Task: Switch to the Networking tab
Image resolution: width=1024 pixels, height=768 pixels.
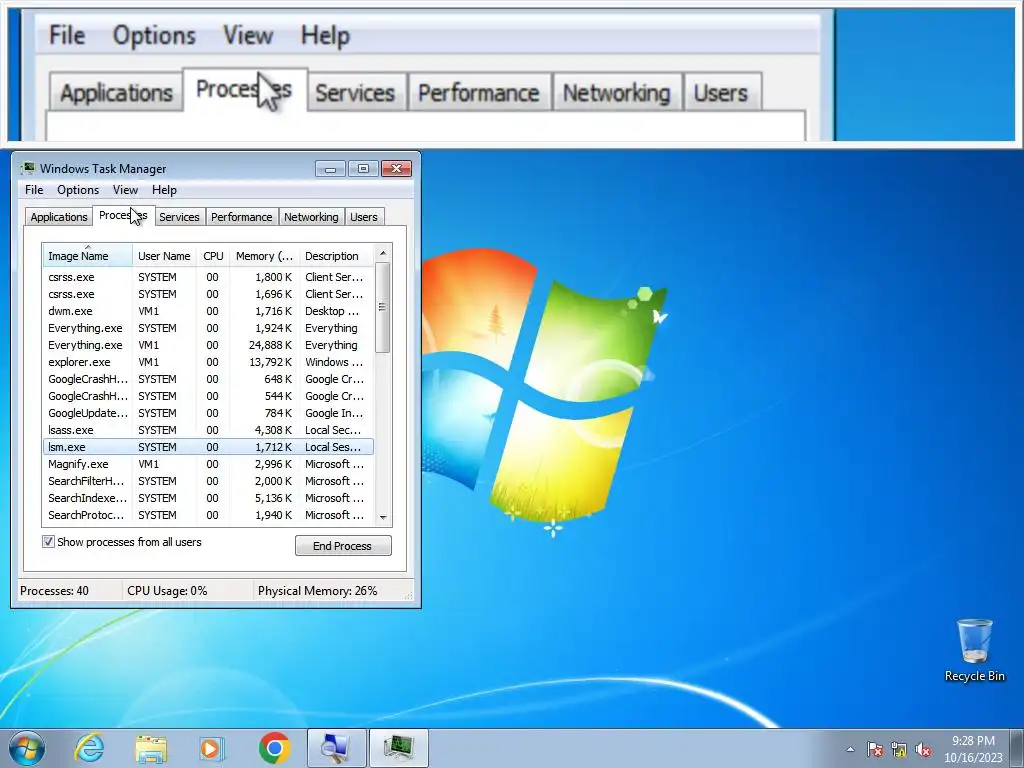Action: tap(311, 217)
